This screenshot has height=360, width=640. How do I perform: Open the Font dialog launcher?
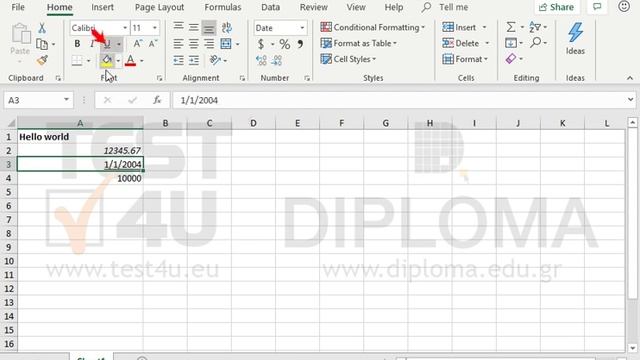[160, 78]
